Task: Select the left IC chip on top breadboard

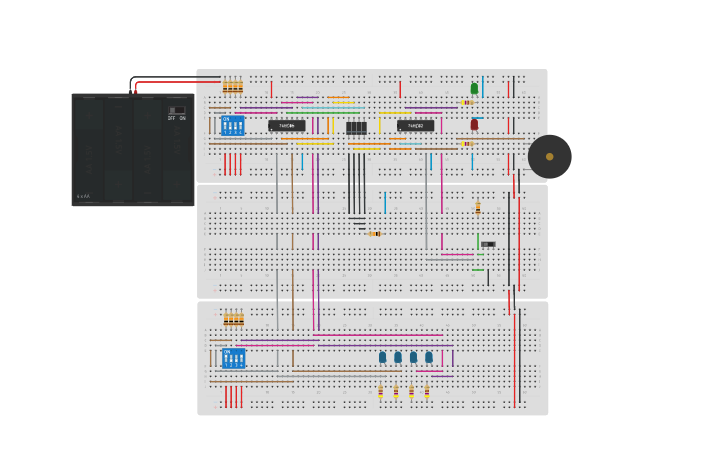Action: point(287,126)
